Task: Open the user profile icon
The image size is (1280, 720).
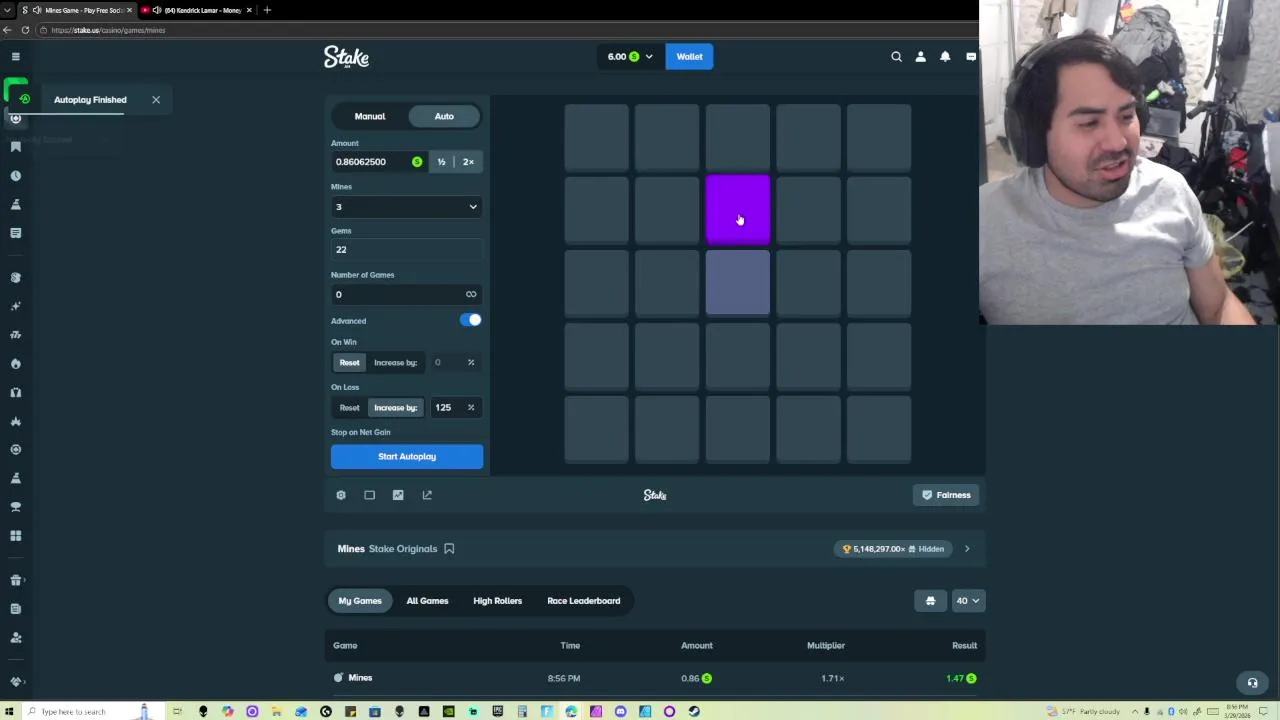Action: coord(920,57)
